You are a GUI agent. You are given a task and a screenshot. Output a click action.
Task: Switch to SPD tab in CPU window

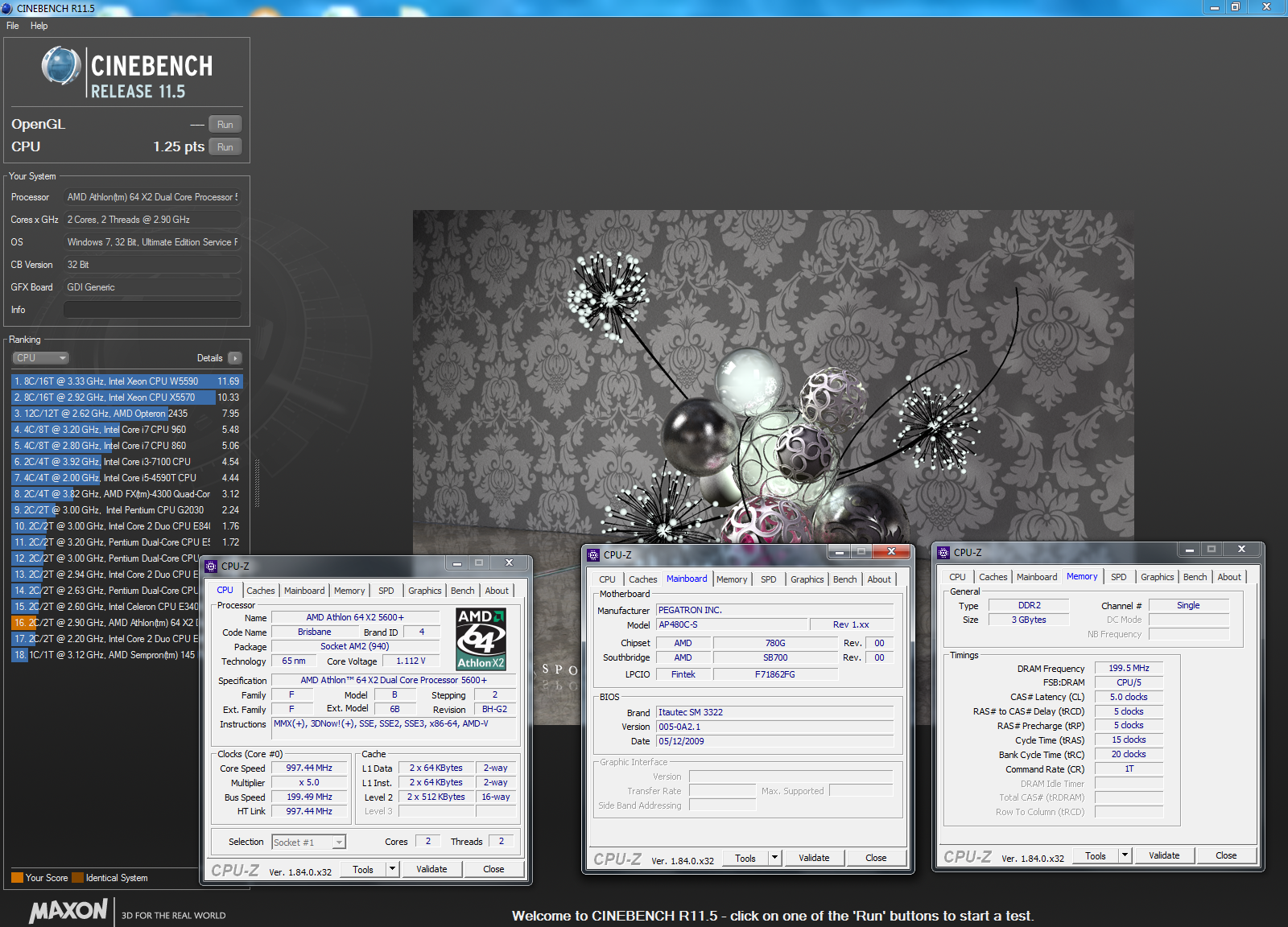click(x=386, y=591)
